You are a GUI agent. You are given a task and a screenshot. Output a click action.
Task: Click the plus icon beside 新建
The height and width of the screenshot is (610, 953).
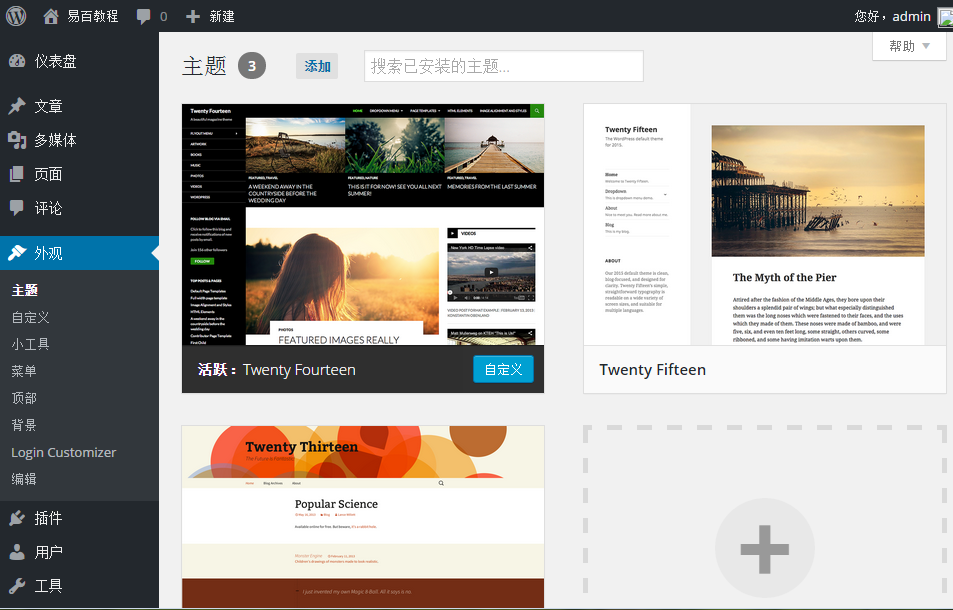pos(193,16)
